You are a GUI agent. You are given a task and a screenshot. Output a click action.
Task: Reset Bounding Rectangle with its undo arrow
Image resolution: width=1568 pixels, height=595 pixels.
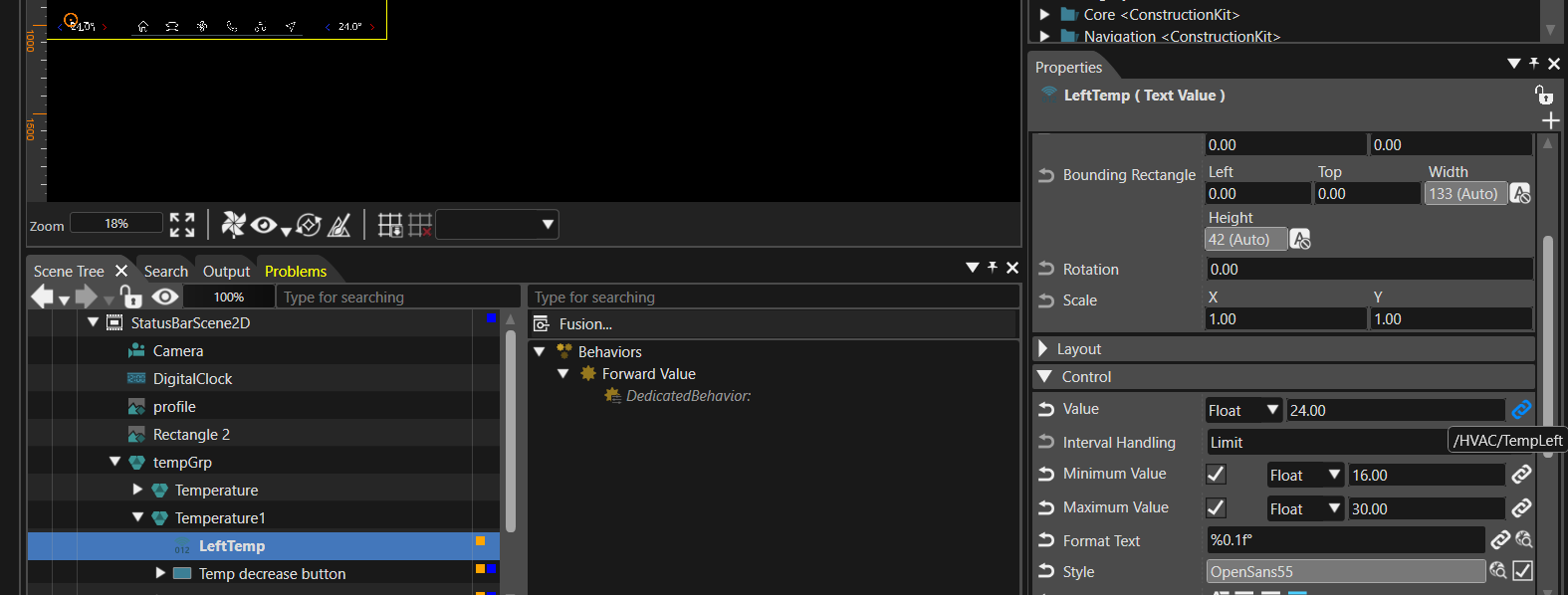point(1046,175)
